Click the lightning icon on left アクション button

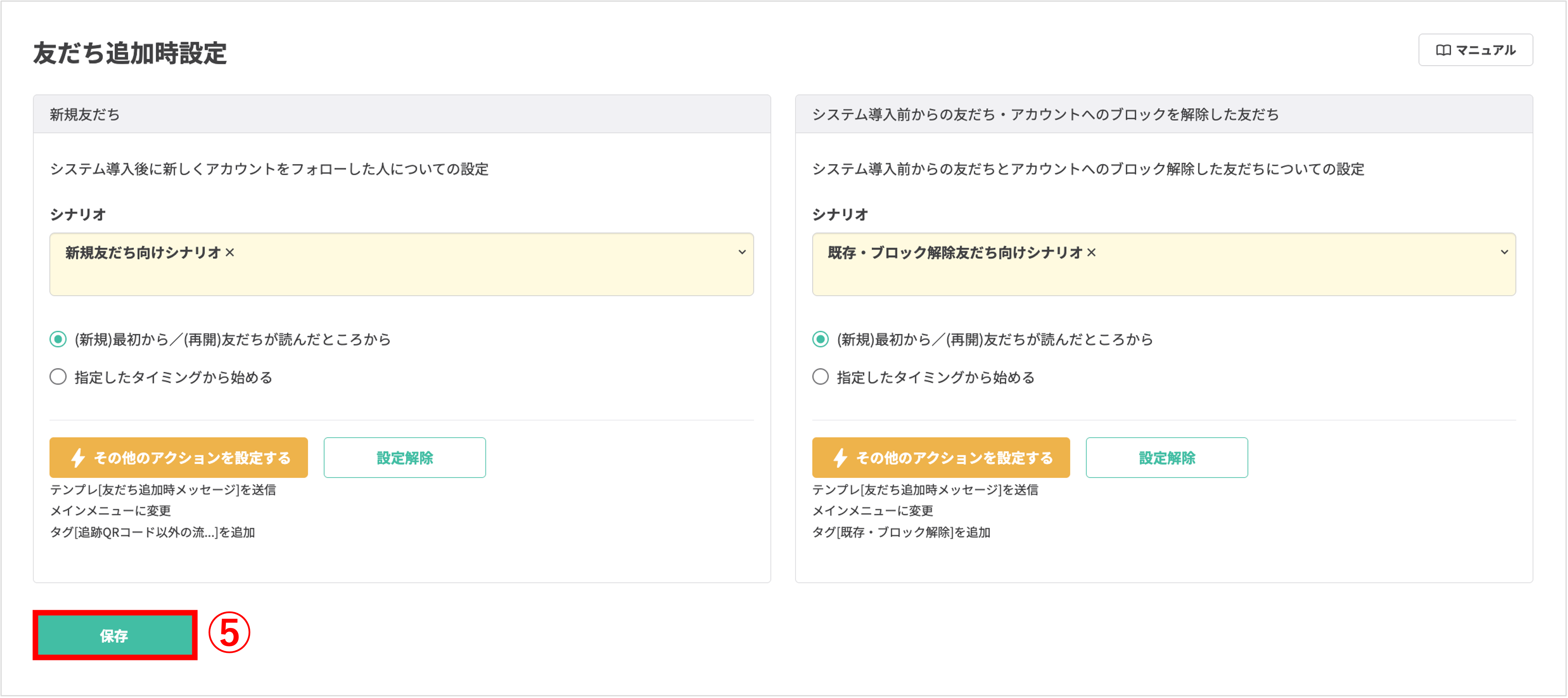point(77,457)
